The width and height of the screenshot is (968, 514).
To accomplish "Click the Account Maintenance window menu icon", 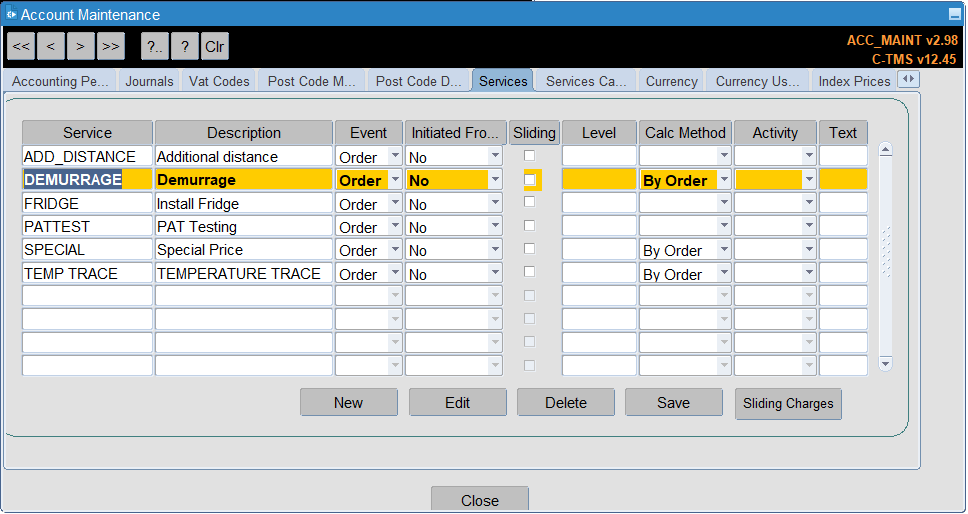I will click(x=11, y=14).
